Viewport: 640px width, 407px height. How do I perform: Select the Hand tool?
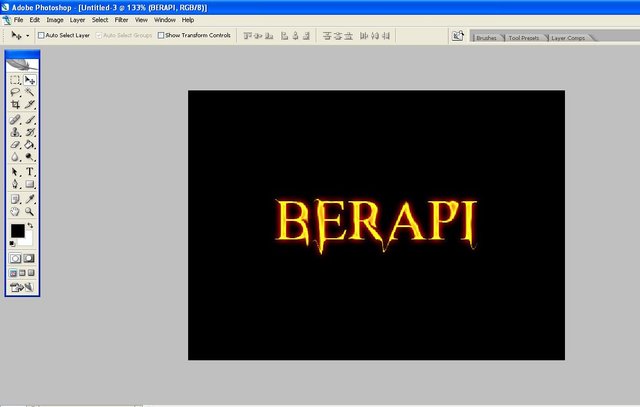click(15, 211)
